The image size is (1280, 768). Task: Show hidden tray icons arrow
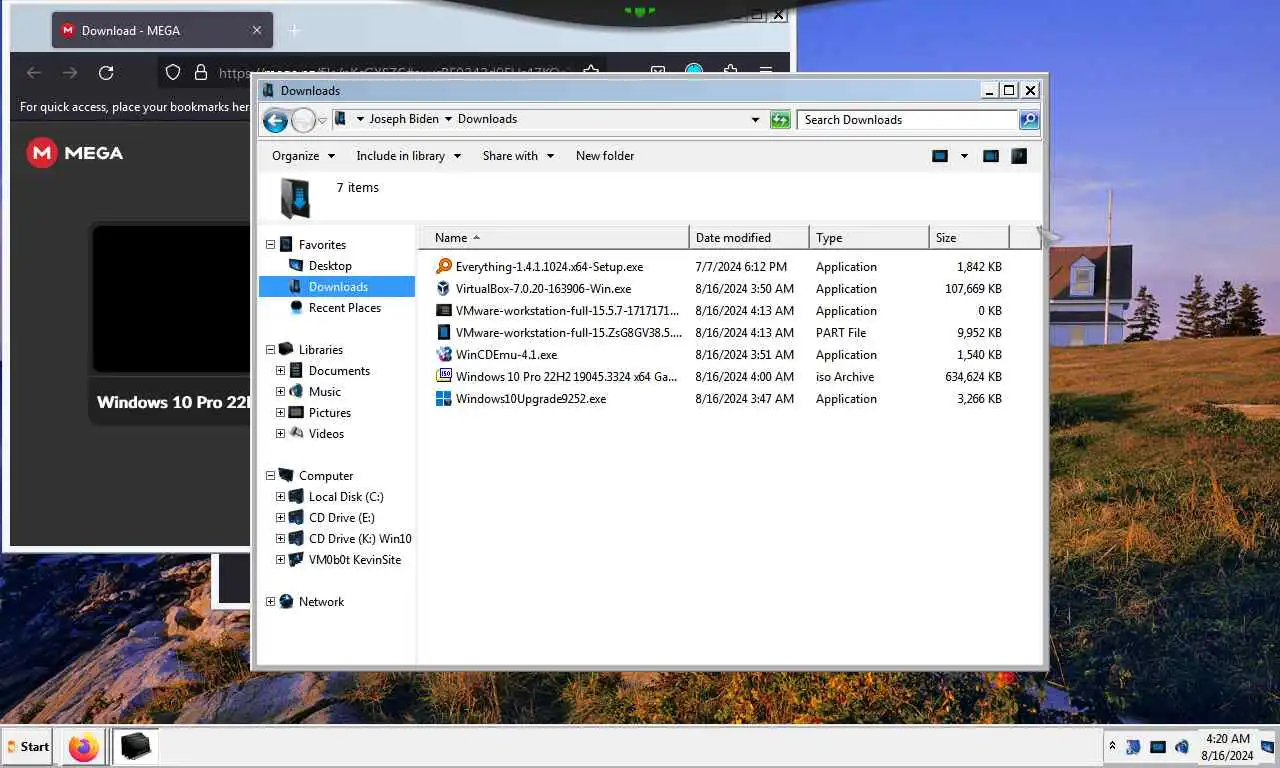[1112, 747]
